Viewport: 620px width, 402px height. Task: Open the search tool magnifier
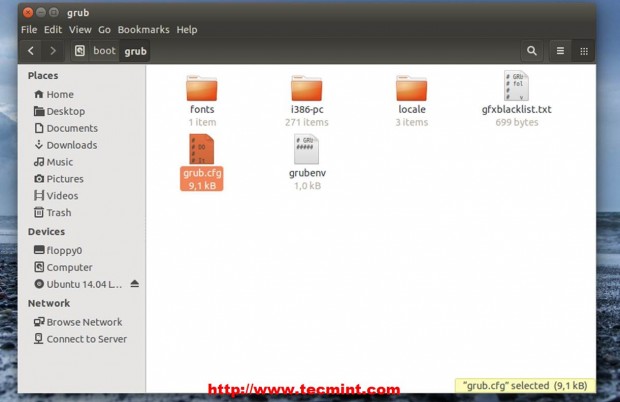pyautogui.click(x=532, y=51)
